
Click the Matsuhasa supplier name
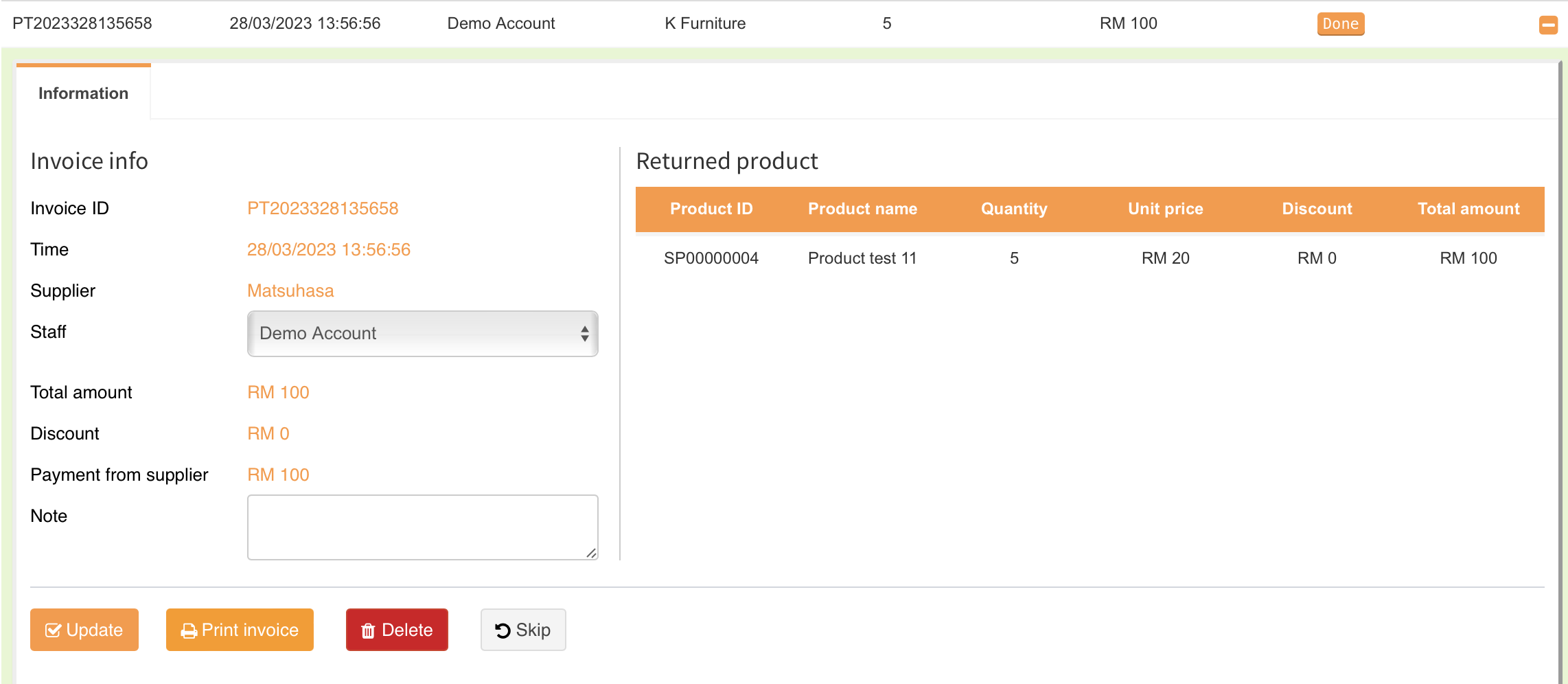[290, 291]
